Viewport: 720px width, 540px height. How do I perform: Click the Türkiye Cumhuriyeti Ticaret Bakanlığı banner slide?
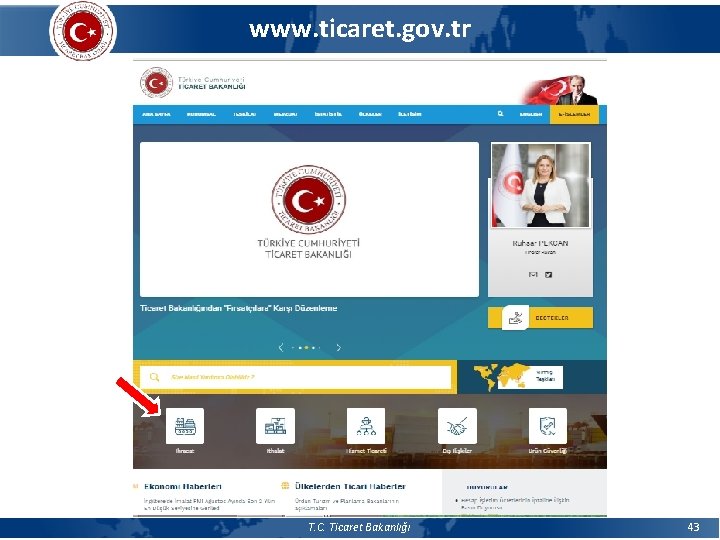309,219
